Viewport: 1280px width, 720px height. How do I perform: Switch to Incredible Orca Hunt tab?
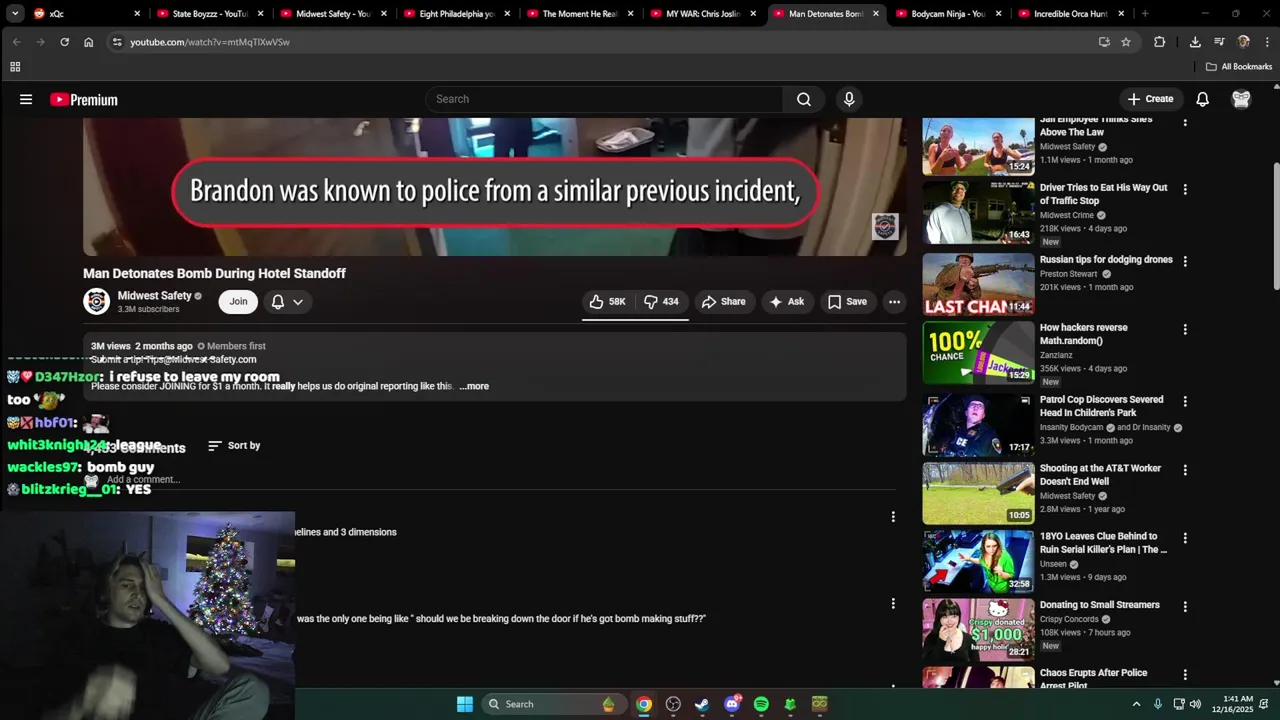(x=1072, y=14)
